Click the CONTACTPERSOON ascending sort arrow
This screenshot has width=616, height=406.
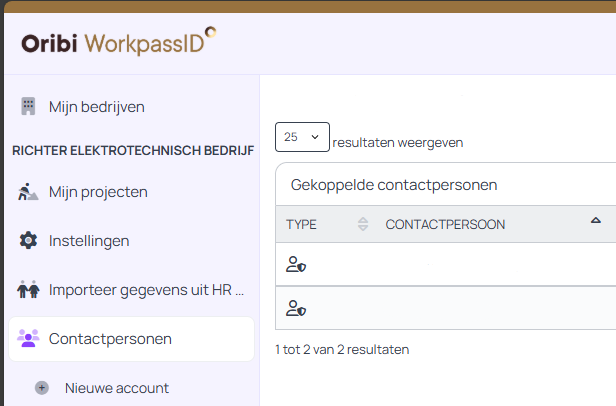click(596, 220)
